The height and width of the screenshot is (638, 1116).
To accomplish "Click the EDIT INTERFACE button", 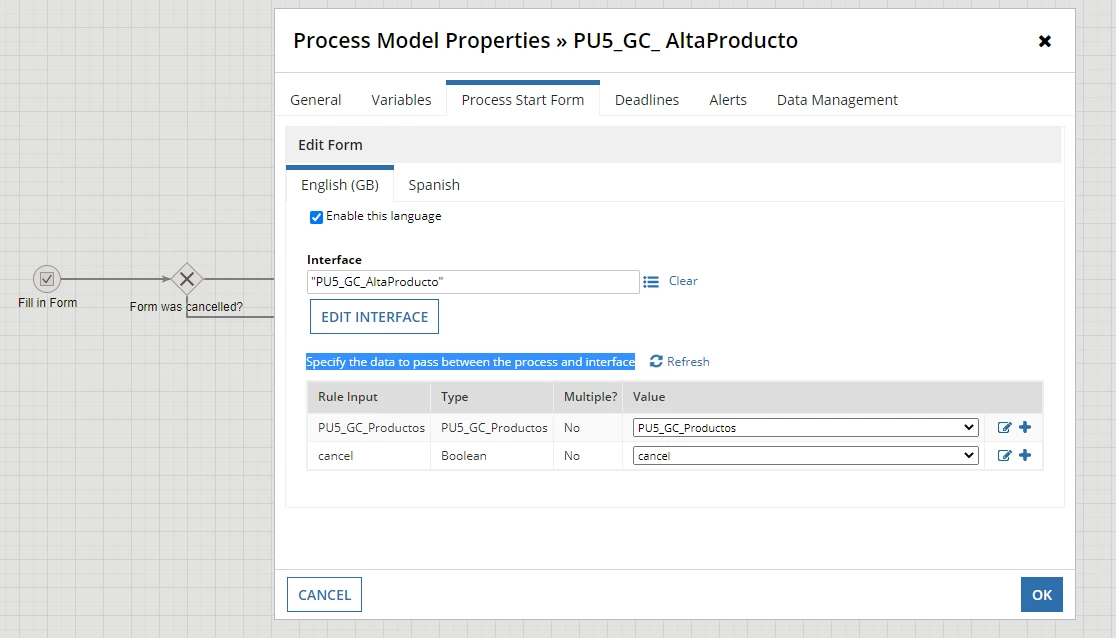I will [374, 317].
